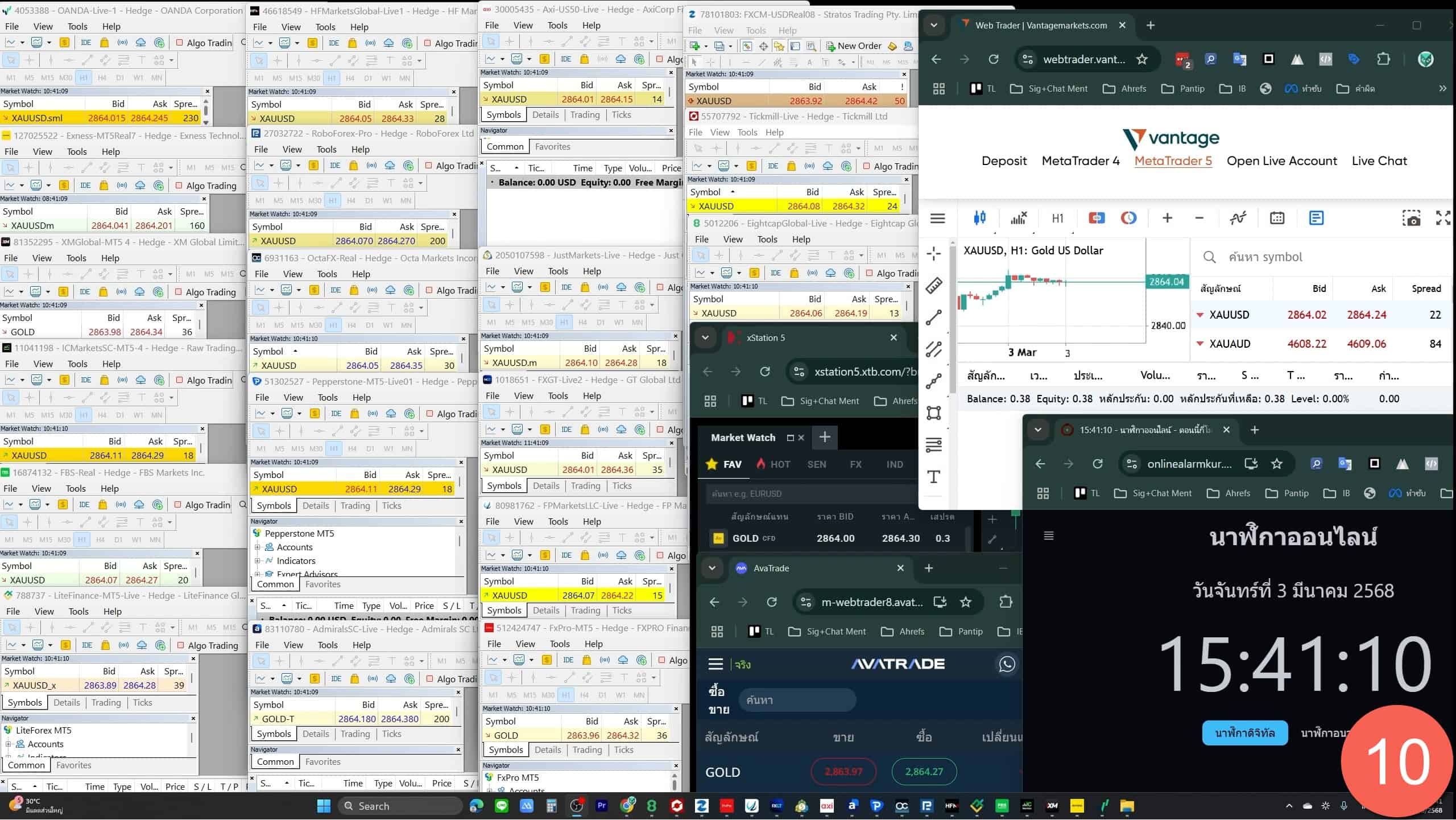Toggle Algo Trading in the RoboForex window
Image resolution: width=1456 pixels, height=820 pixels.
(452, 166)
